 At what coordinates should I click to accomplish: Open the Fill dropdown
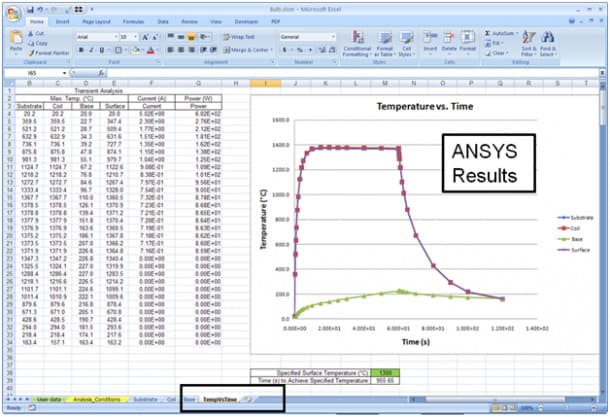coord(494,43)
